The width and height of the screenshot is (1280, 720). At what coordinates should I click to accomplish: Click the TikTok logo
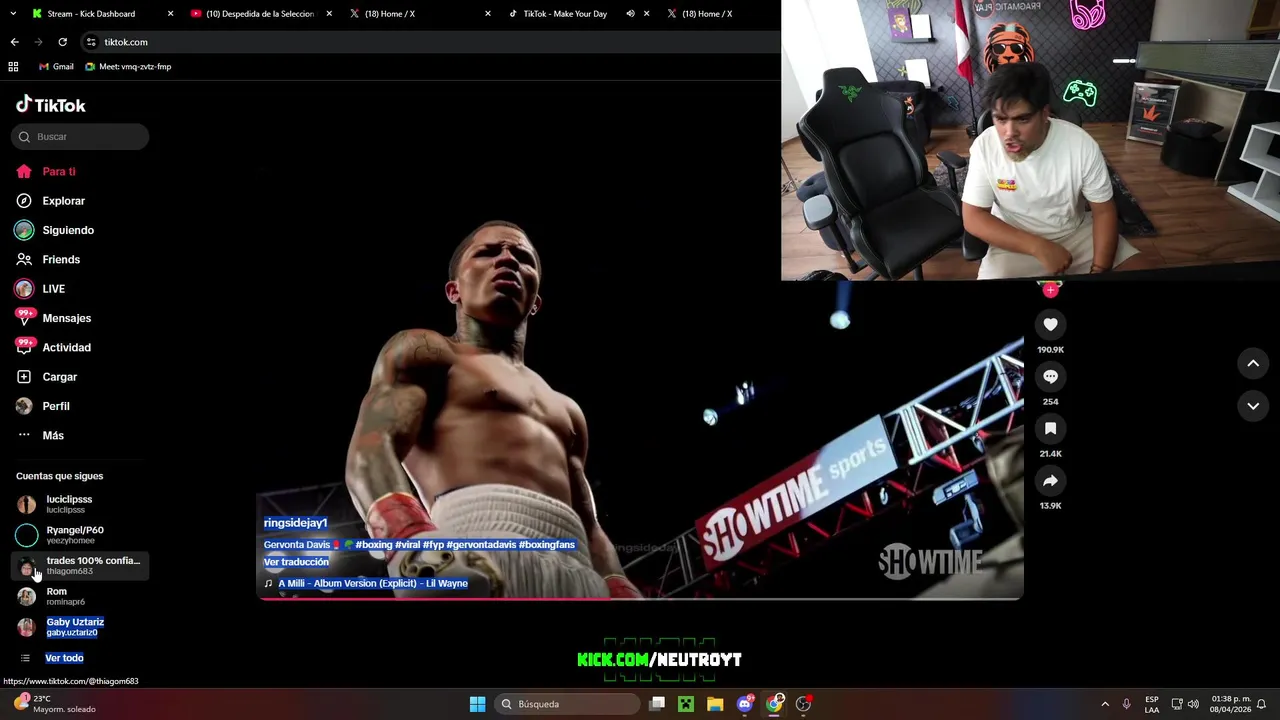51,105
